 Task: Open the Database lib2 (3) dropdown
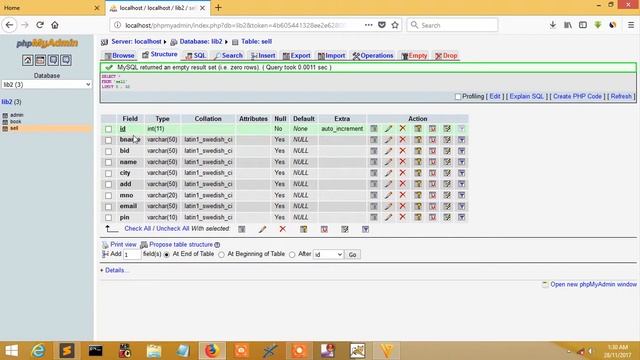47,84
